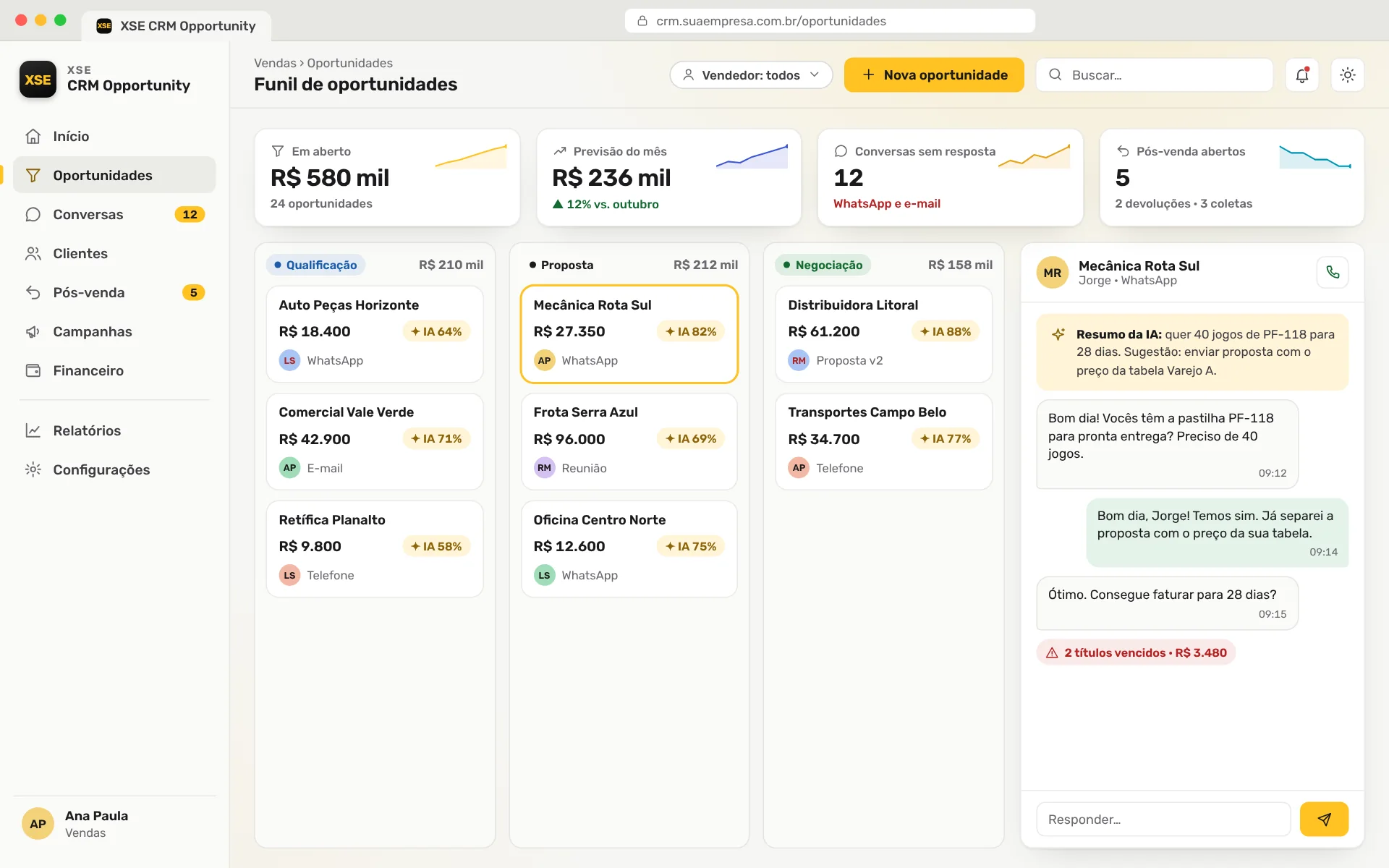
Task: Click the 2 títulos vencidos alert
Action: click(x=1136, y=652)
